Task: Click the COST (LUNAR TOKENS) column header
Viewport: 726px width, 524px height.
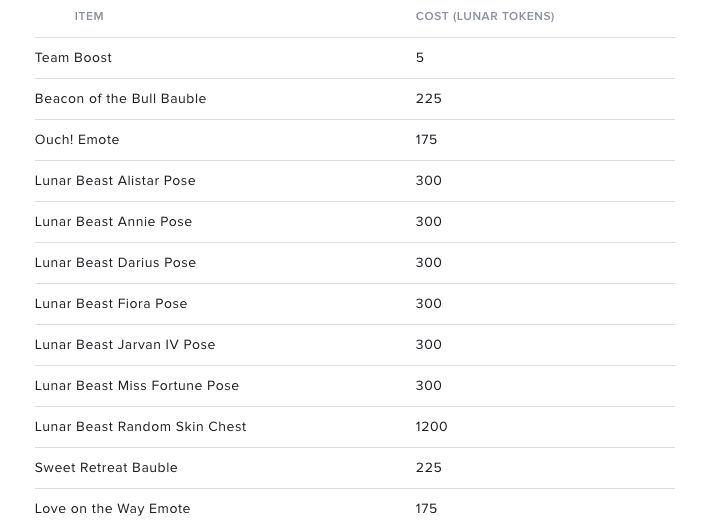Action: tap(485, 16)
